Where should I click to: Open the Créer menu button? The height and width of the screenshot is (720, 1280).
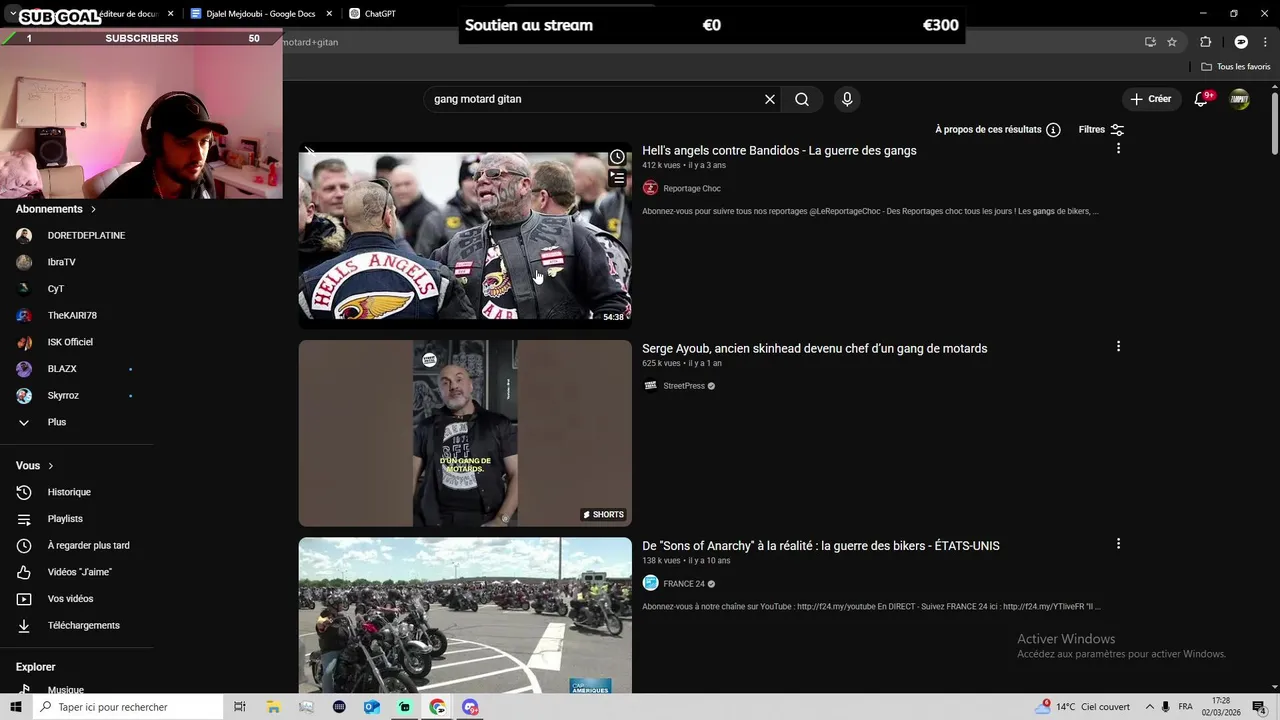pos(1150,99)
